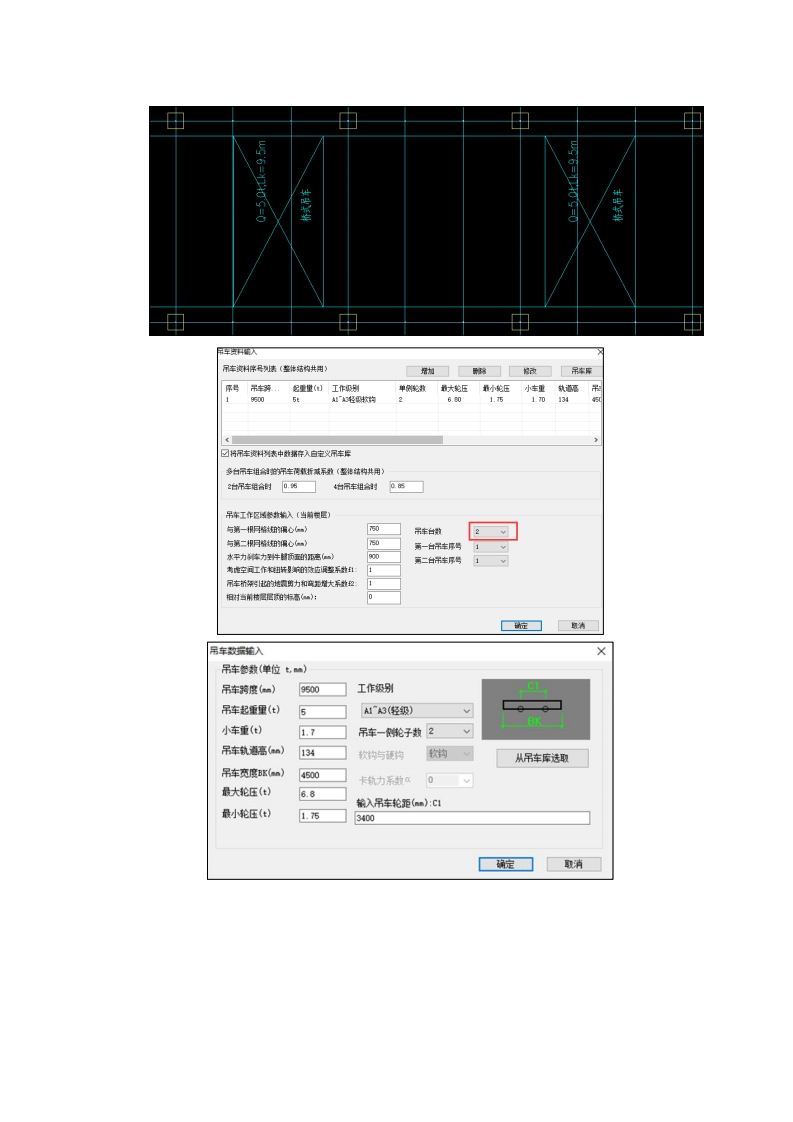The height and width of the screenshot is (1122, 793).
Task: Open the 吊车库 button in list header
Action: coord(581,370)
